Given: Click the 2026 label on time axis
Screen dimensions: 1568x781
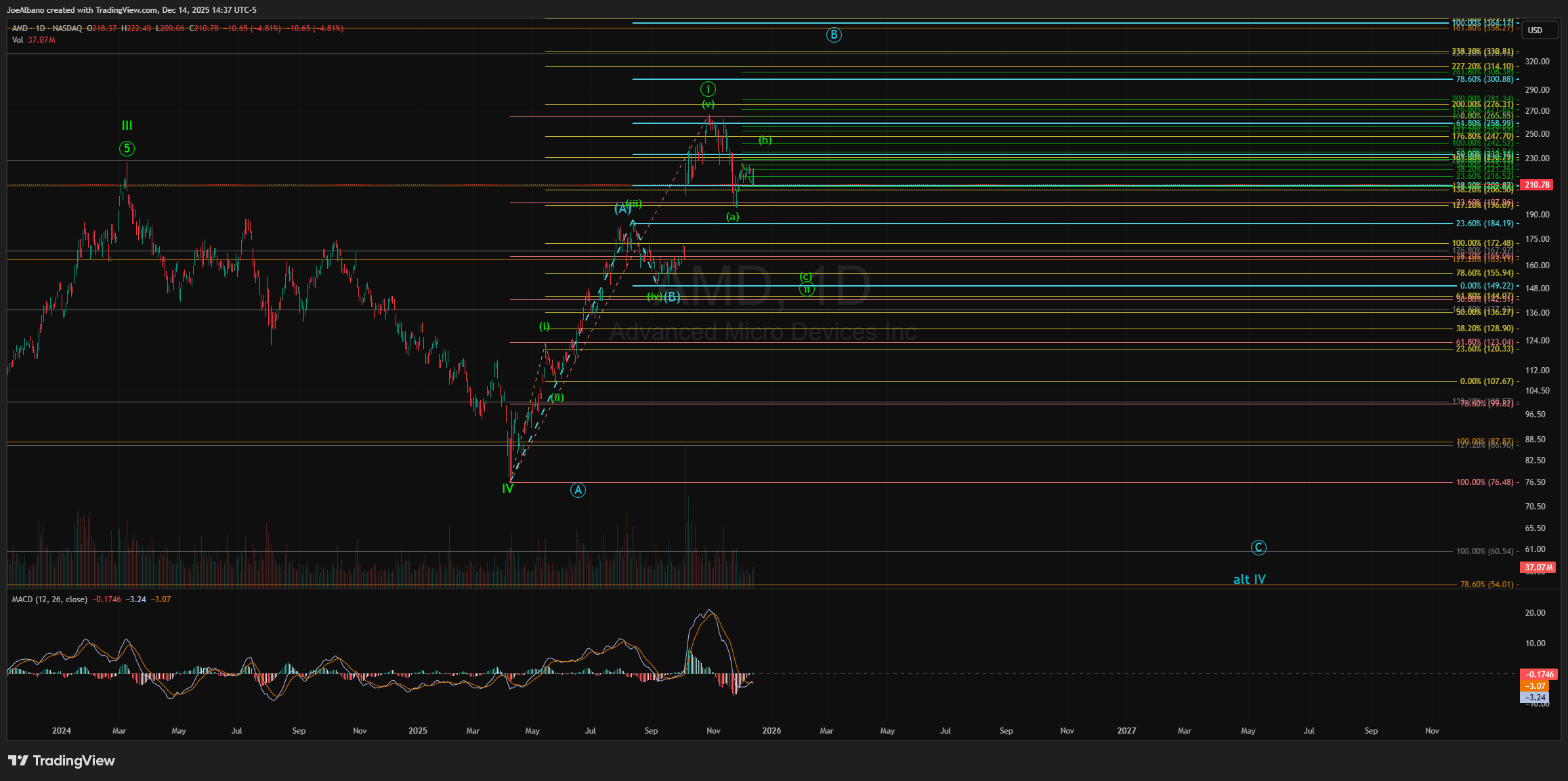Looking at the screenshot, I should [771, 731].
